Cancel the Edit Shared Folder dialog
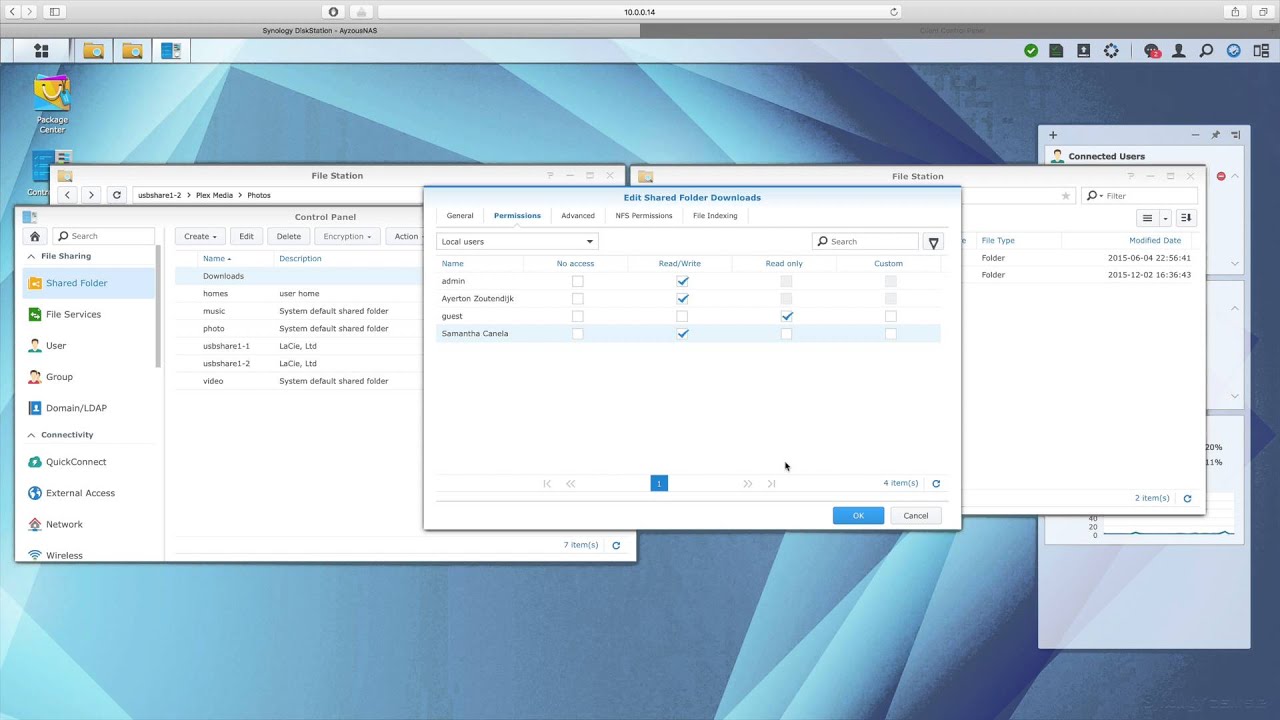Image resolution: width=1280 pixels, height=720 pixels. (916, 515)
